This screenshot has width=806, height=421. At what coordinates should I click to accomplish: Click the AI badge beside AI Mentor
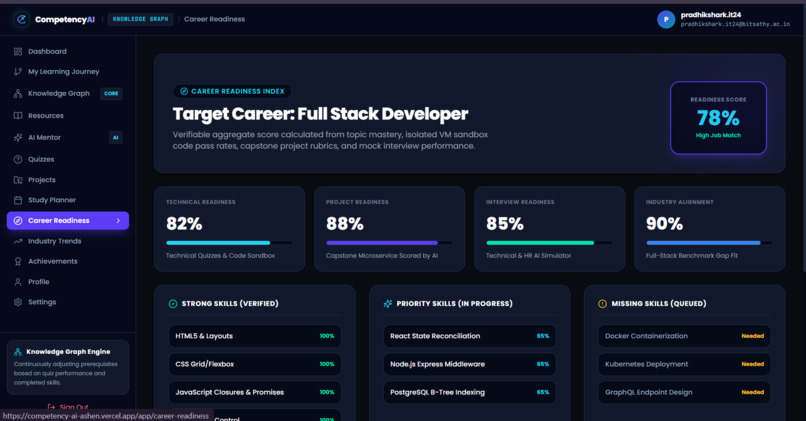116,137
